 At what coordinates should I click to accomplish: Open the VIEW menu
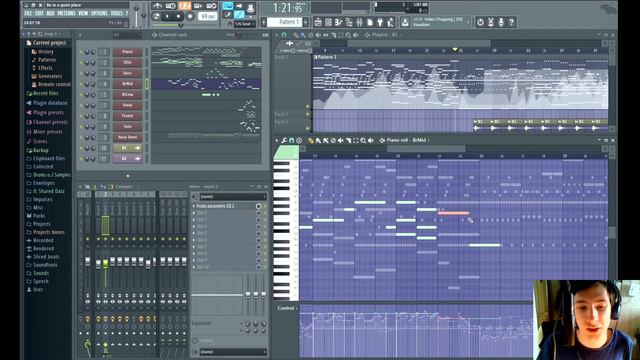click(83, 13)
